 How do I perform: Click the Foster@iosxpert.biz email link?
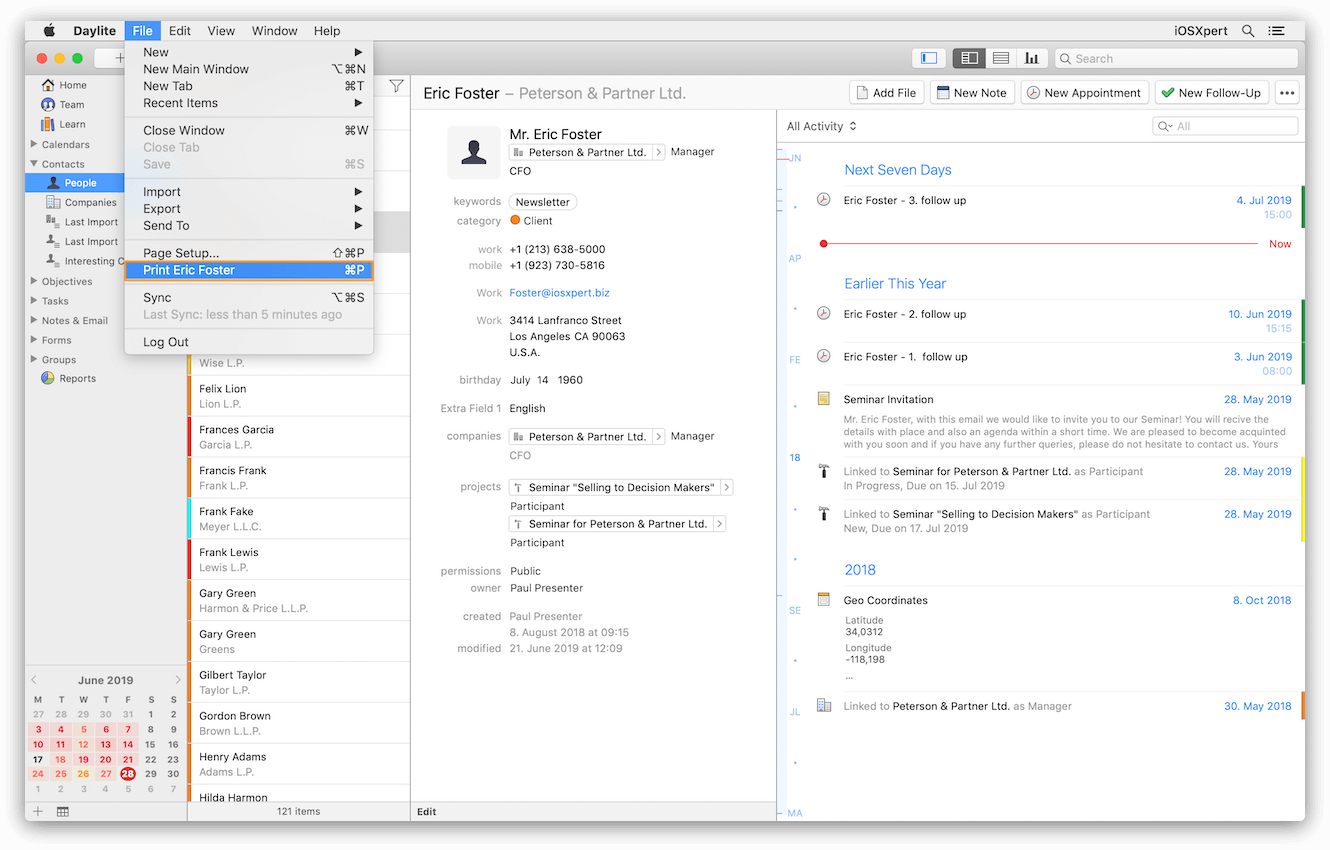point(559,293)
